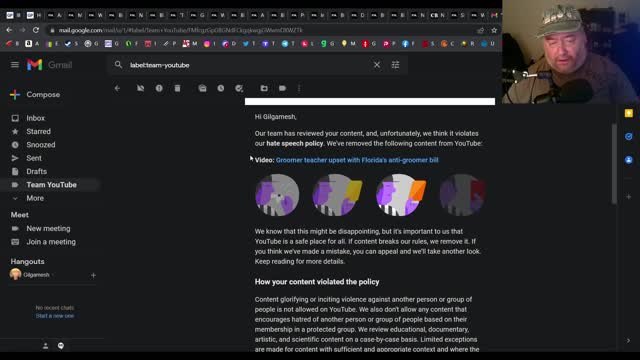Screen dimensions: 640x360
Task: Open the removed video title link
Action: pos(357,160)
